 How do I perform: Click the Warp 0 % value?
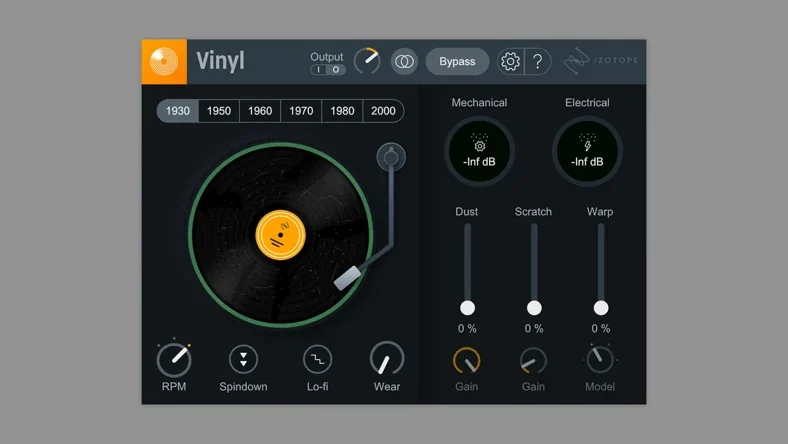[x=601, y=328]
